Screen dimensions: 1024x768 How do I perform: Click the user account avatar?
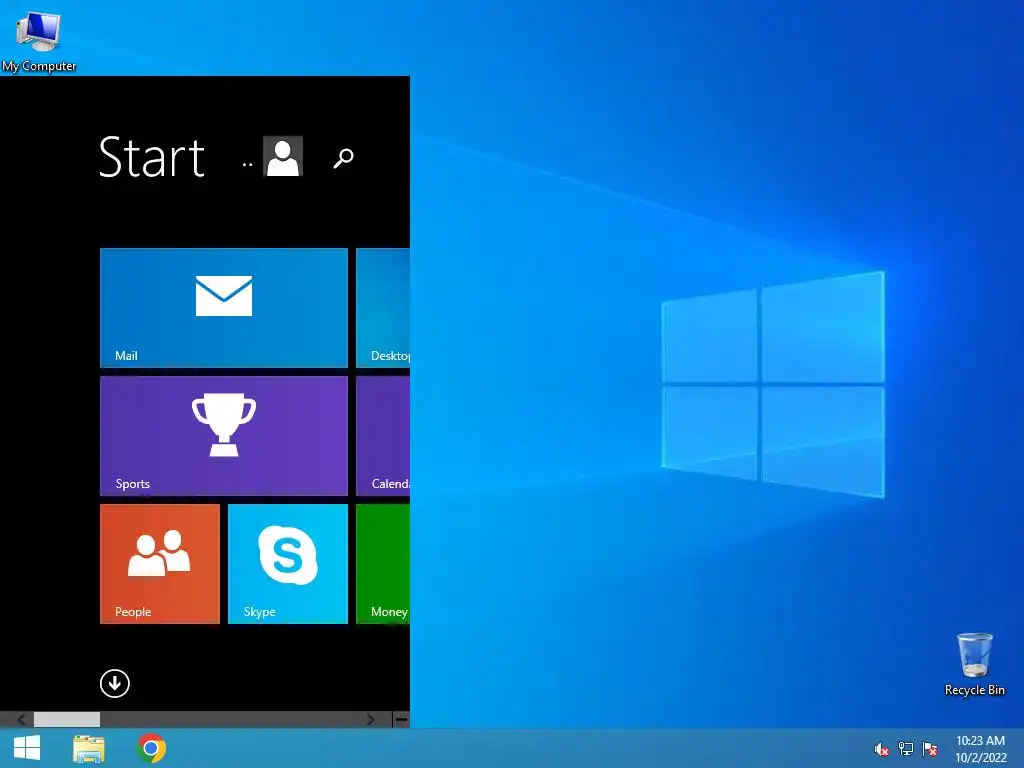click(283, 157)
